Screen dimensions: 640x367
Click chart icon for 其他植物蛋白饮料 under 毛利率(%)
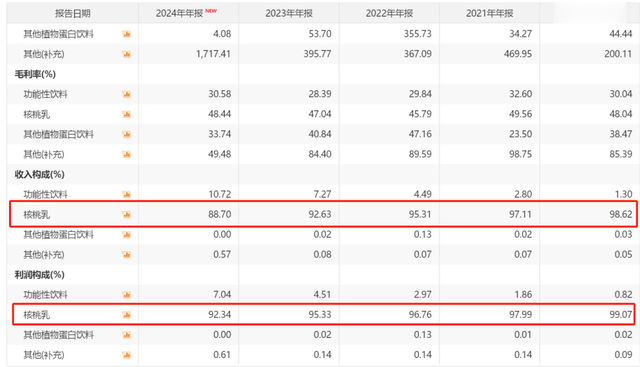coord(127,134)
